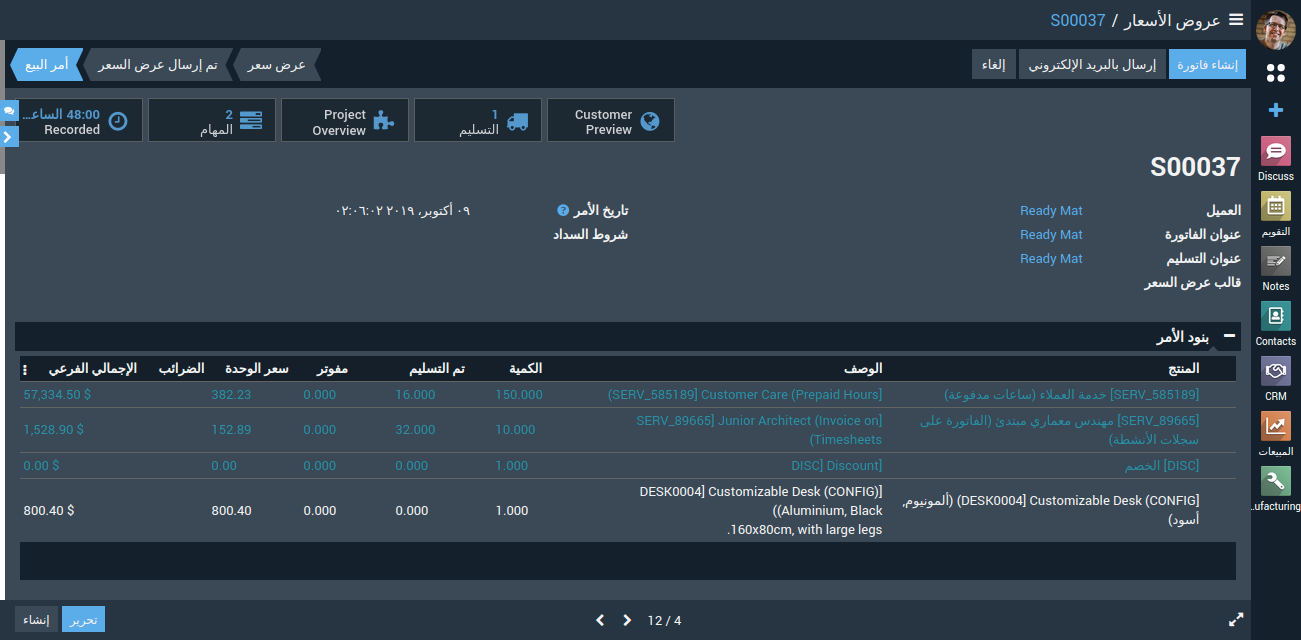Click the Create Invoice button
The width and height of the screenshot is (1301, 640).
pyautogui.click(x=1207, y=65)
